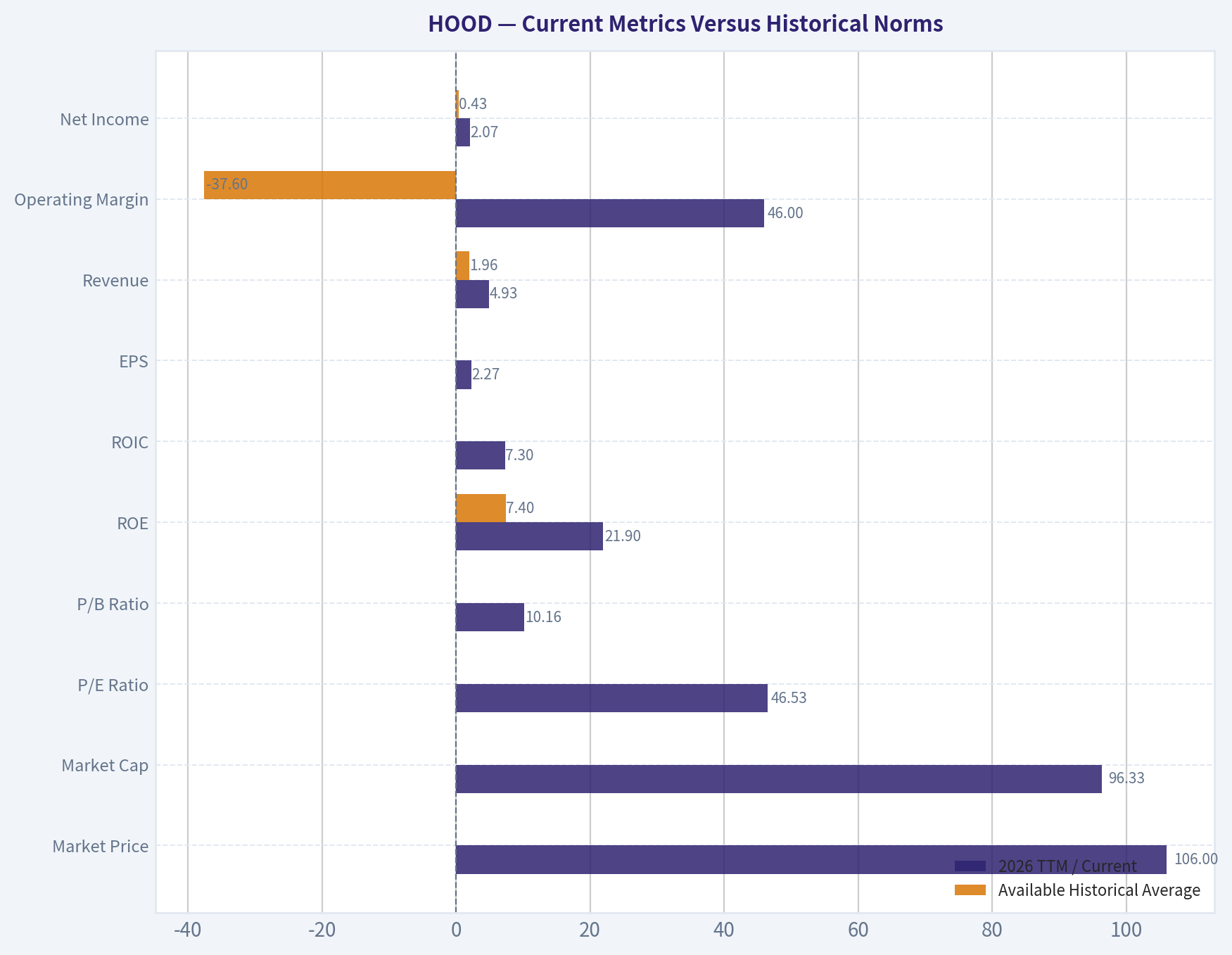Screen dimensions: 1232x955
Task: Click the "-37.60" value label
Action: click(x=227, y=184)
